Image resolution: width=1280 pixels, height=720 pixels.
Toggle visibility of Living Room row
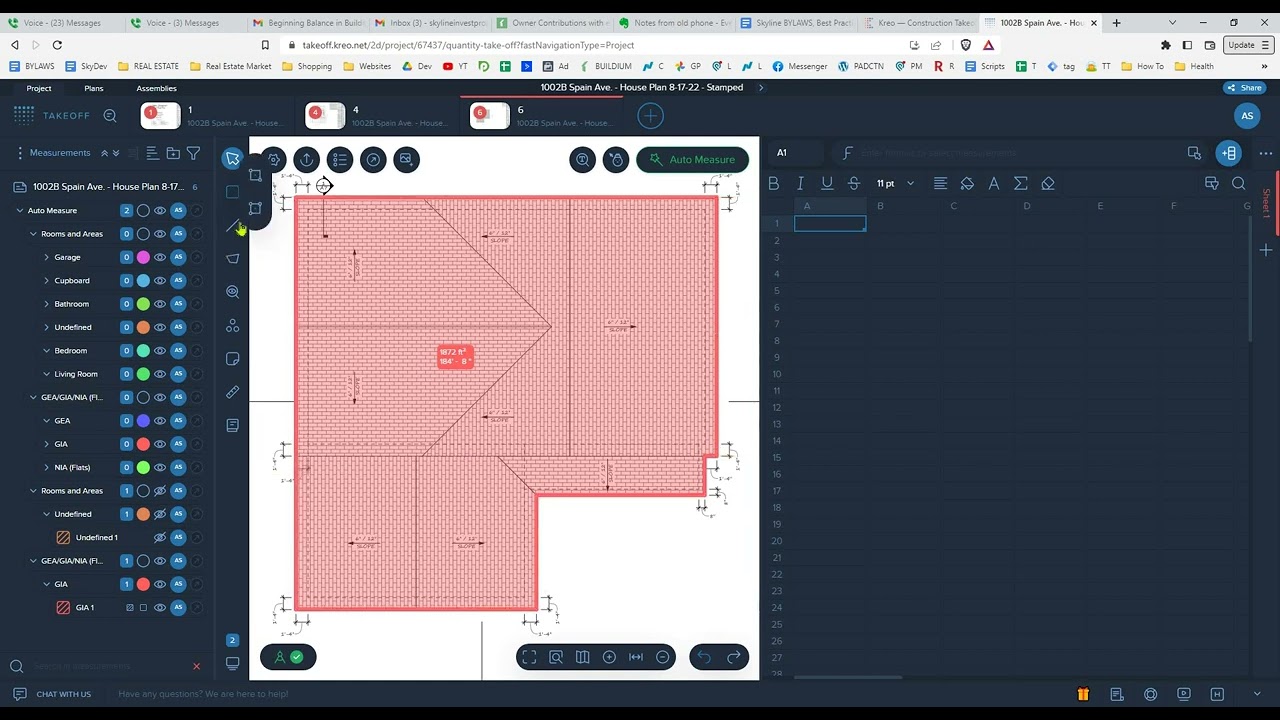coord(160,374)
